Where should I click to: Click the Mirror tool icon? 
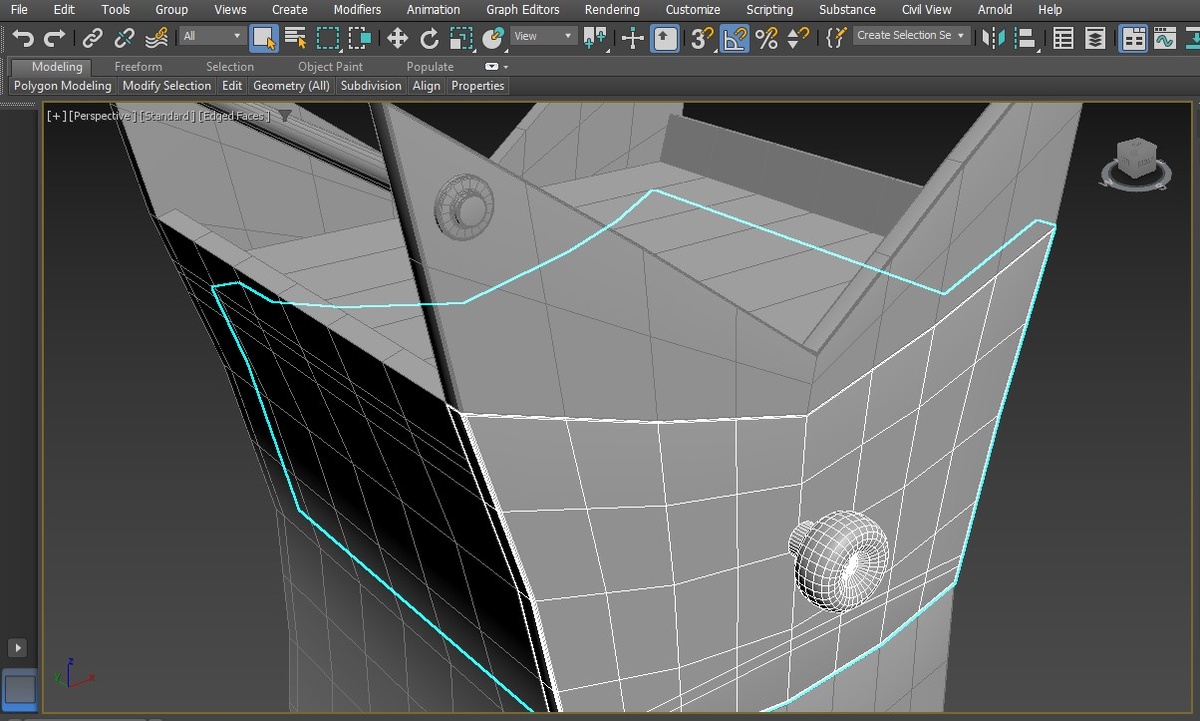click(992, 38)
